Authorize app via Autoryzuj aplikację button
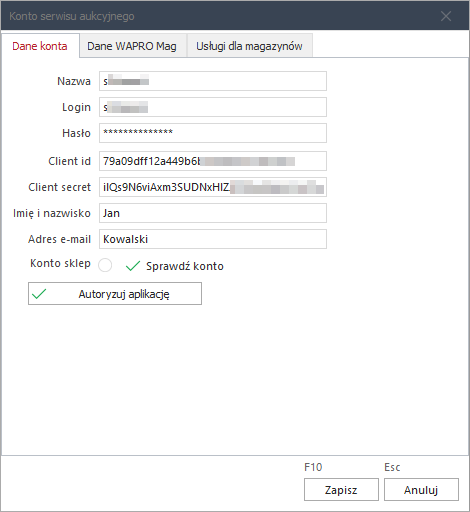This screenshot has height=512, width=470. tap(115, 294)
